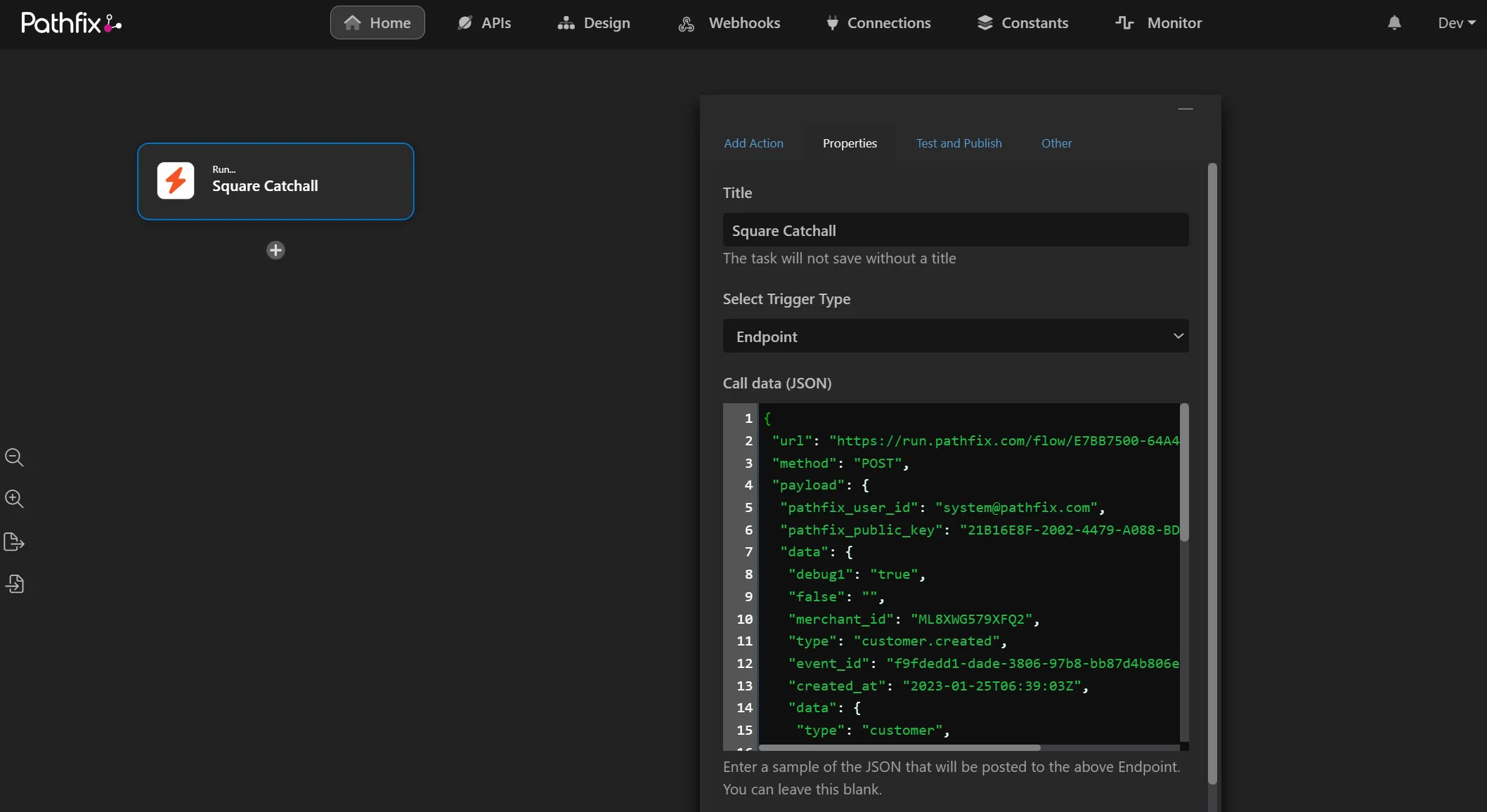The height and width of the screenshot is (812, 1487).
Task: Click the import flow icon
Action: pyautogui.click(x=14, y=584)
